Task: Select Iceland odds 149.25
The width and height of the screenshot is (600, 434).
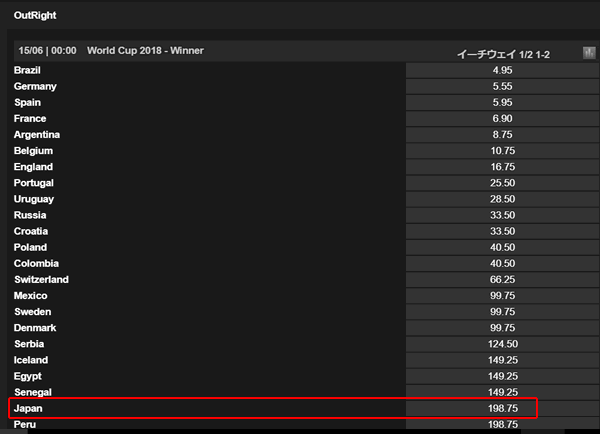Action: coord(502,360)
